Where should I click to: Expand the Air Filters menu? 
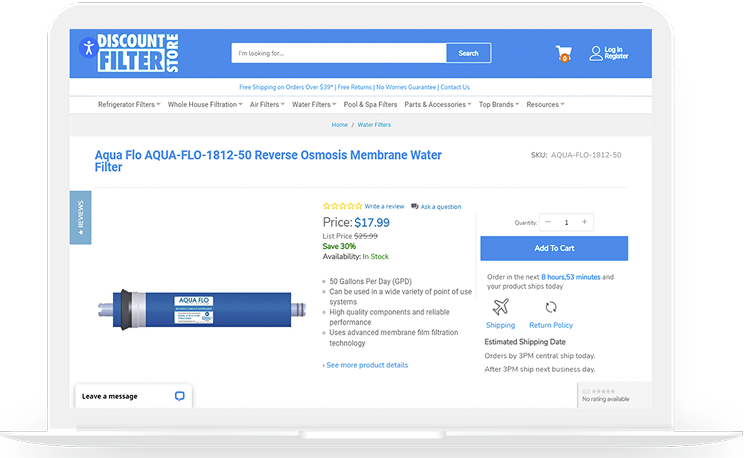(x=267, y=104)
